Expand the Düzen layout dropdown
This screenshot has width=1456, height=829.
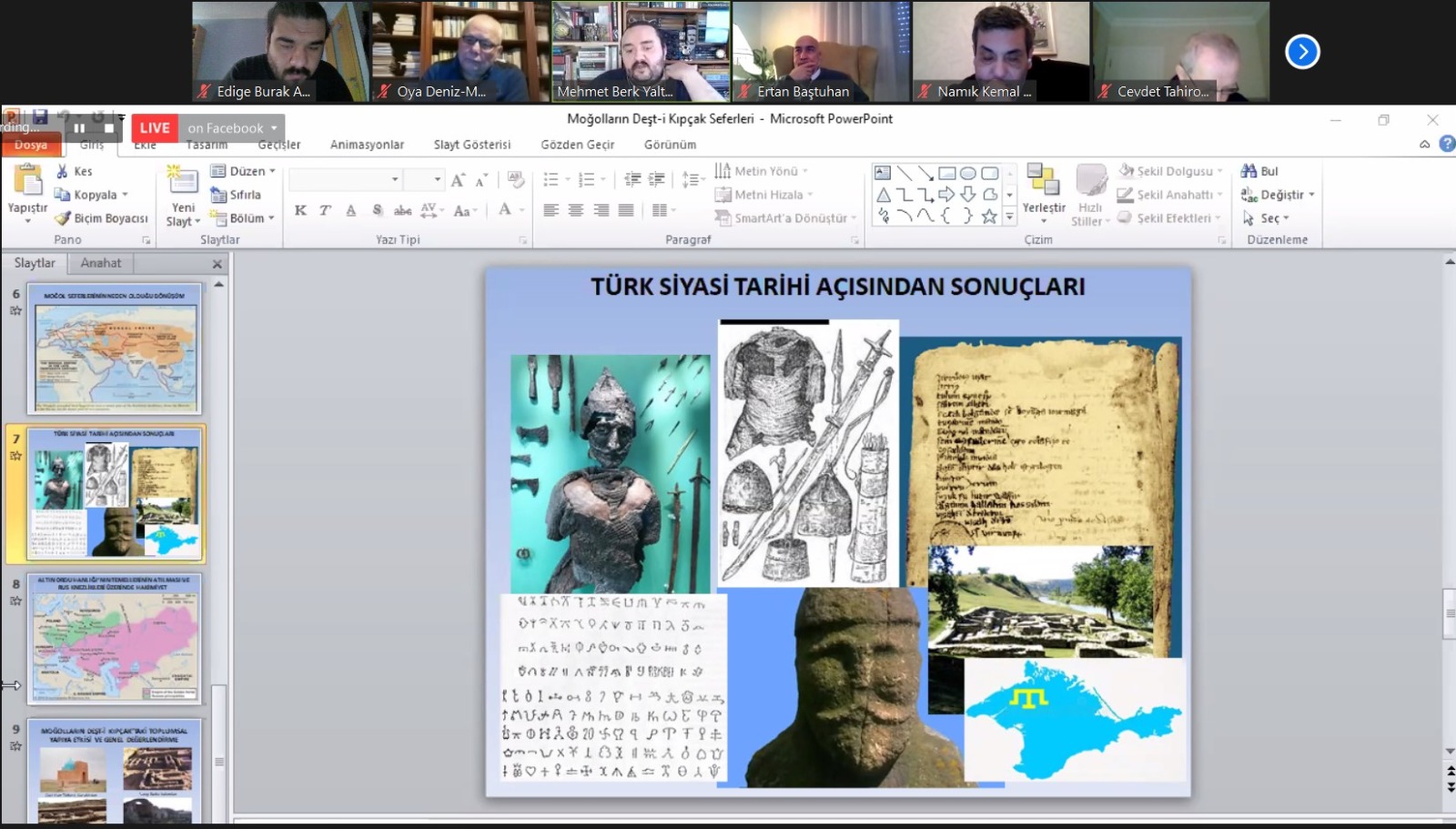(x=272, y=171)
